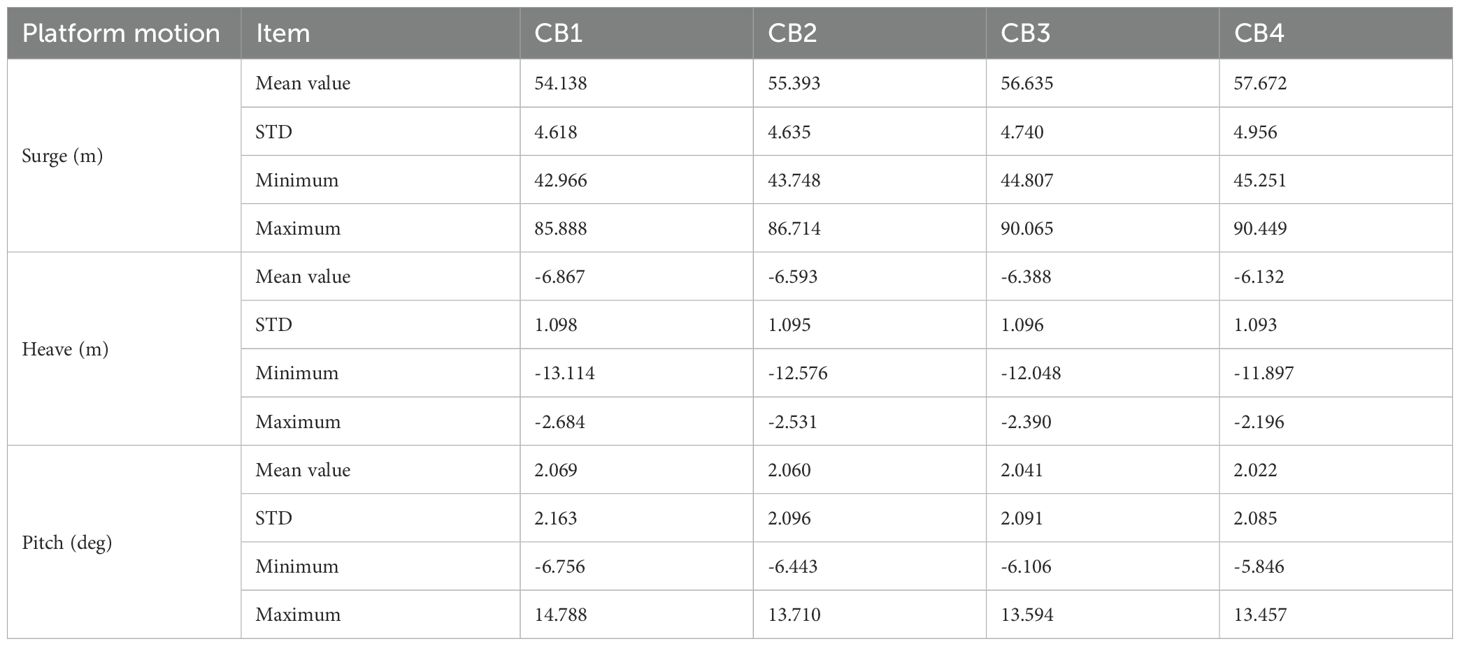Click the Surge (m) row label
Image resolution: width=1460 pixels, height=646 pixels.
click(61, 156)
